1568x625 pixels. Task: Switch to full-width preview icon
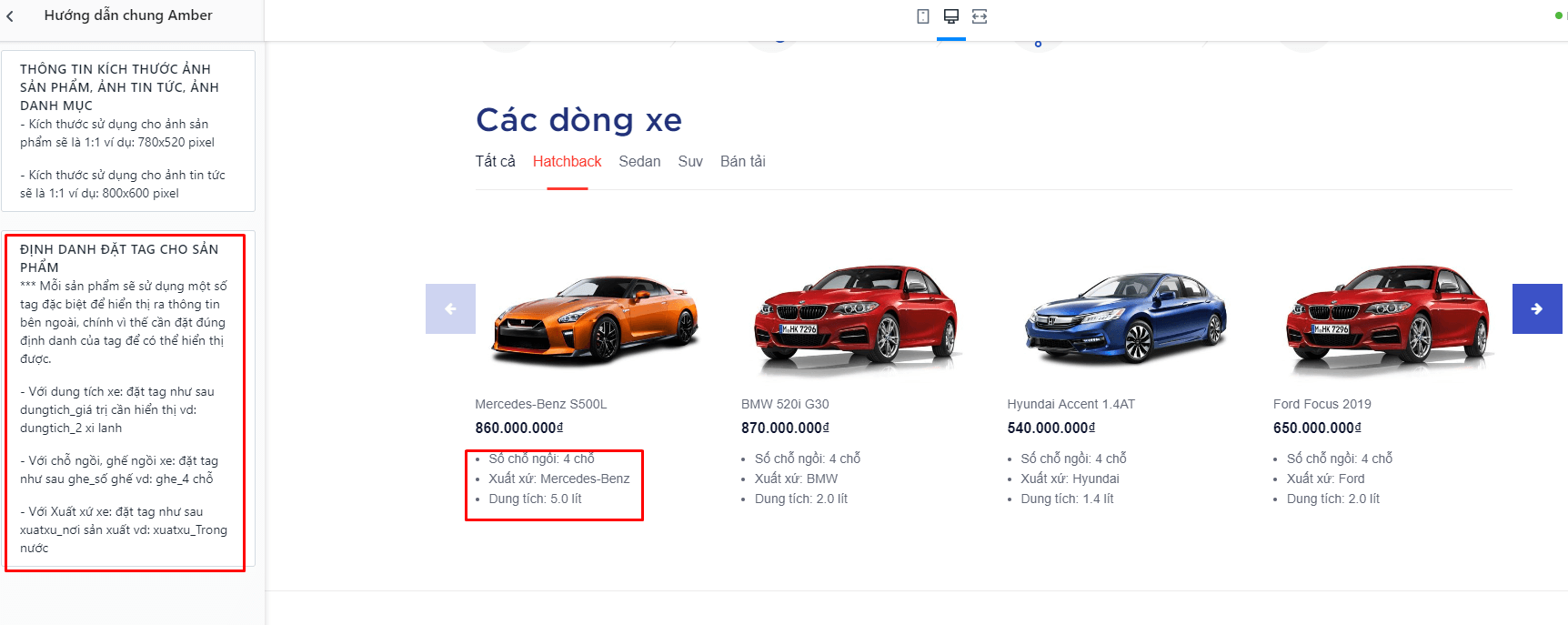tap(980, 16)
